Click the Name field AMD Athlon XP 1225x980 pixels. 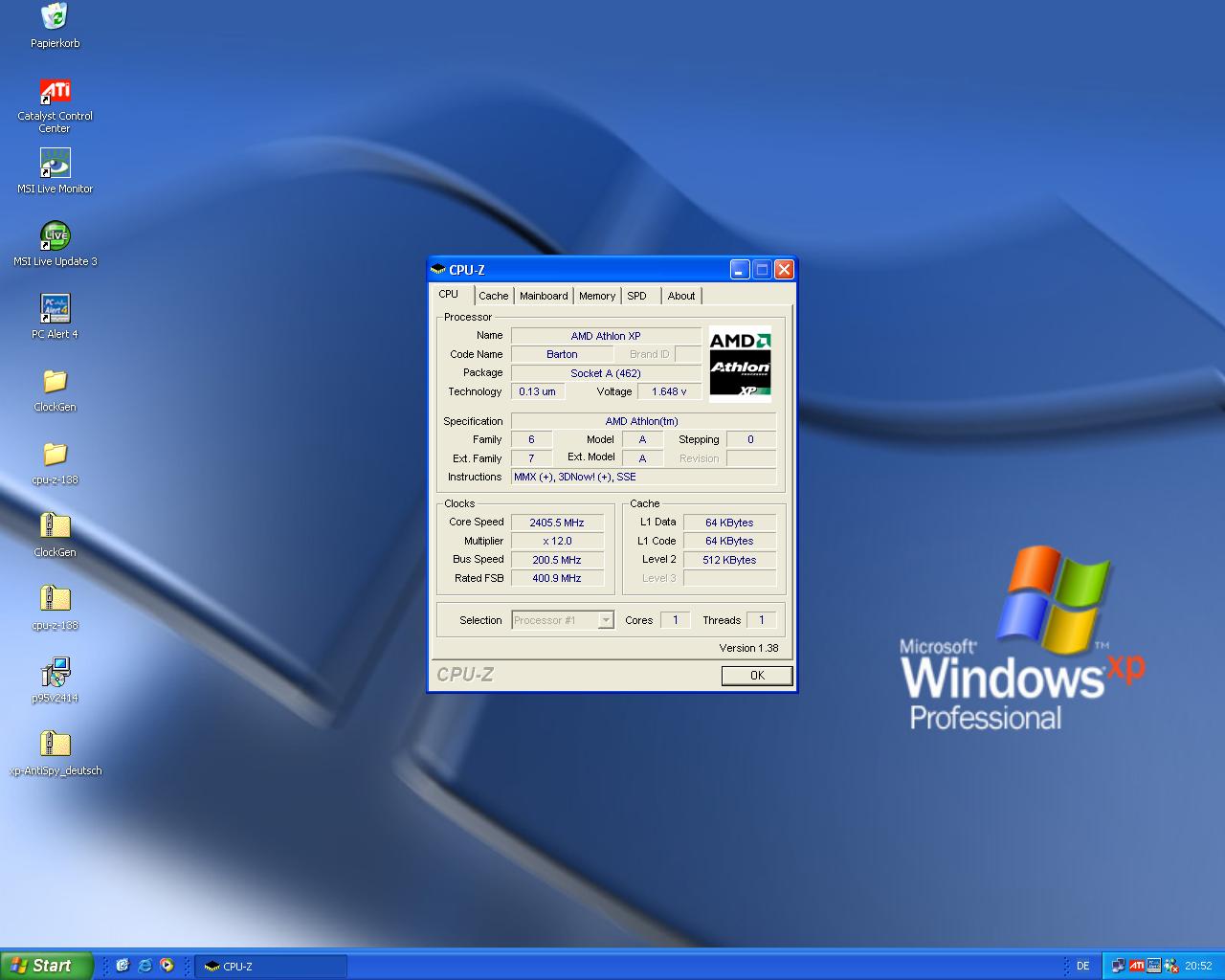(x=606, y=336)
